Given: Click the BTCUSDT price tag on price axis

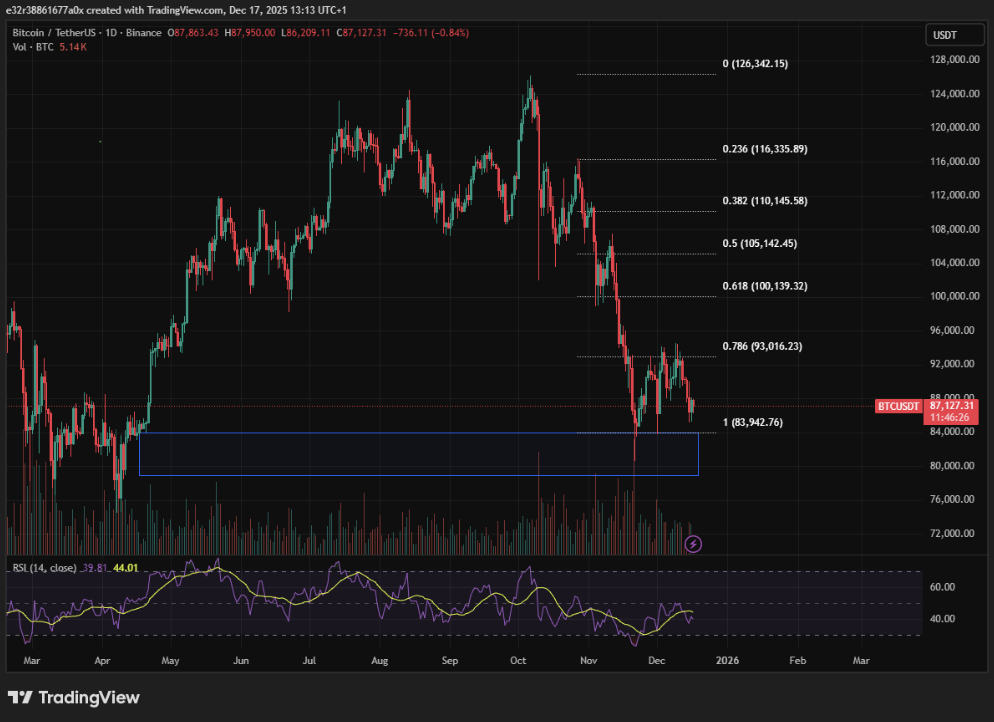Looking at the screenshot, I should tap(897, 406).
